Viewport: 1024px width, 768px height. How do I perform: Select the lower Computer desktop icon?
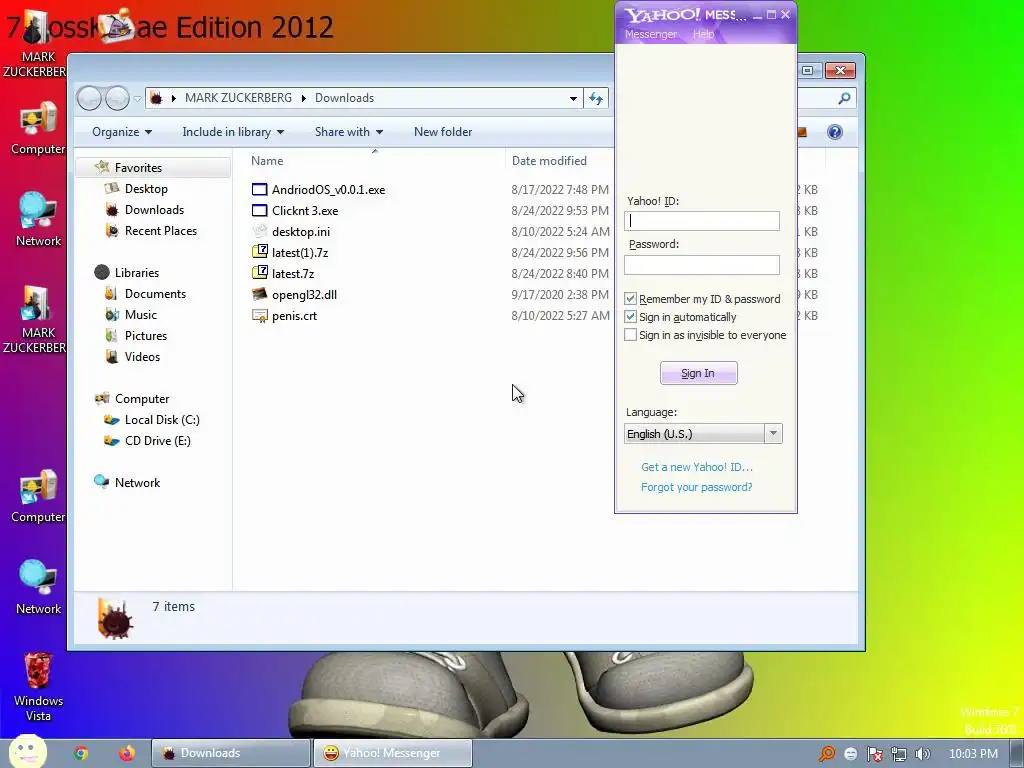coord(38,487)
